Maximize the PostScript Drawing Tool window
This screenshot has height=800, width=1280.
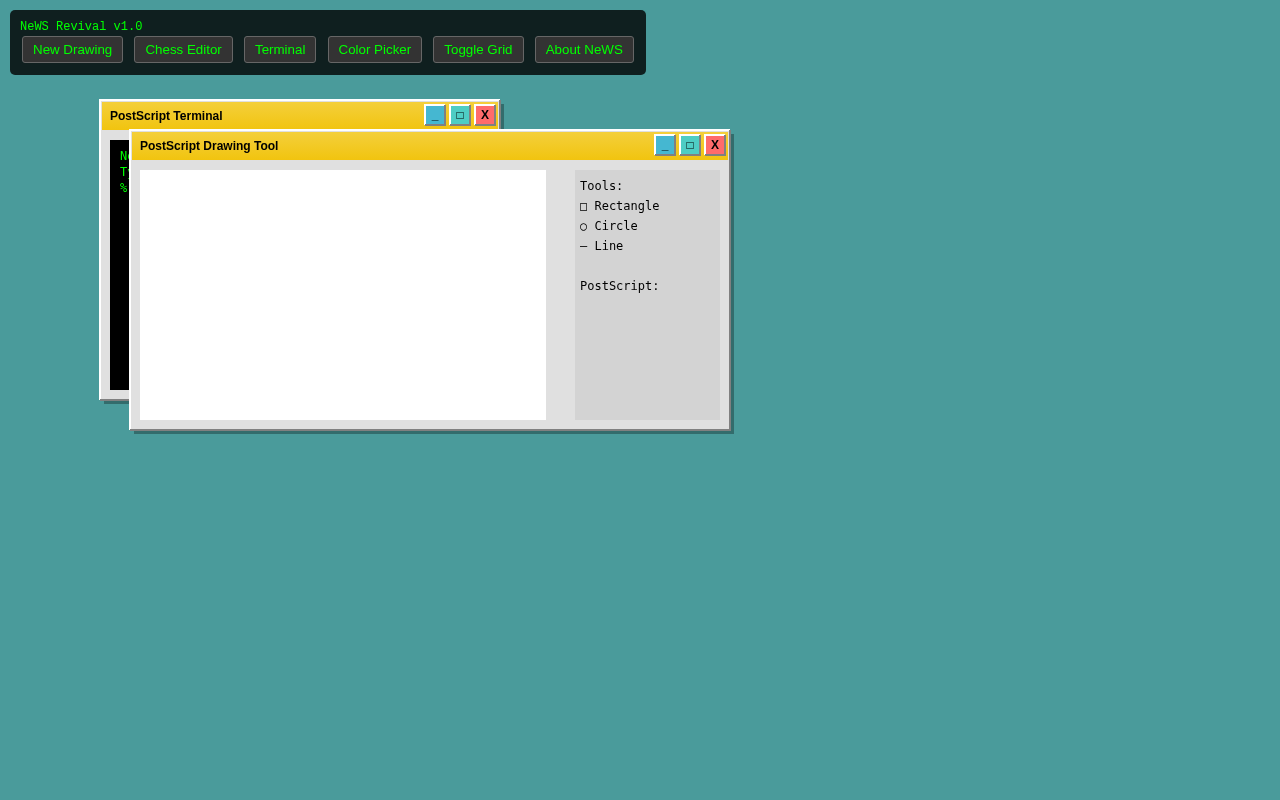[x=690, y=145]
